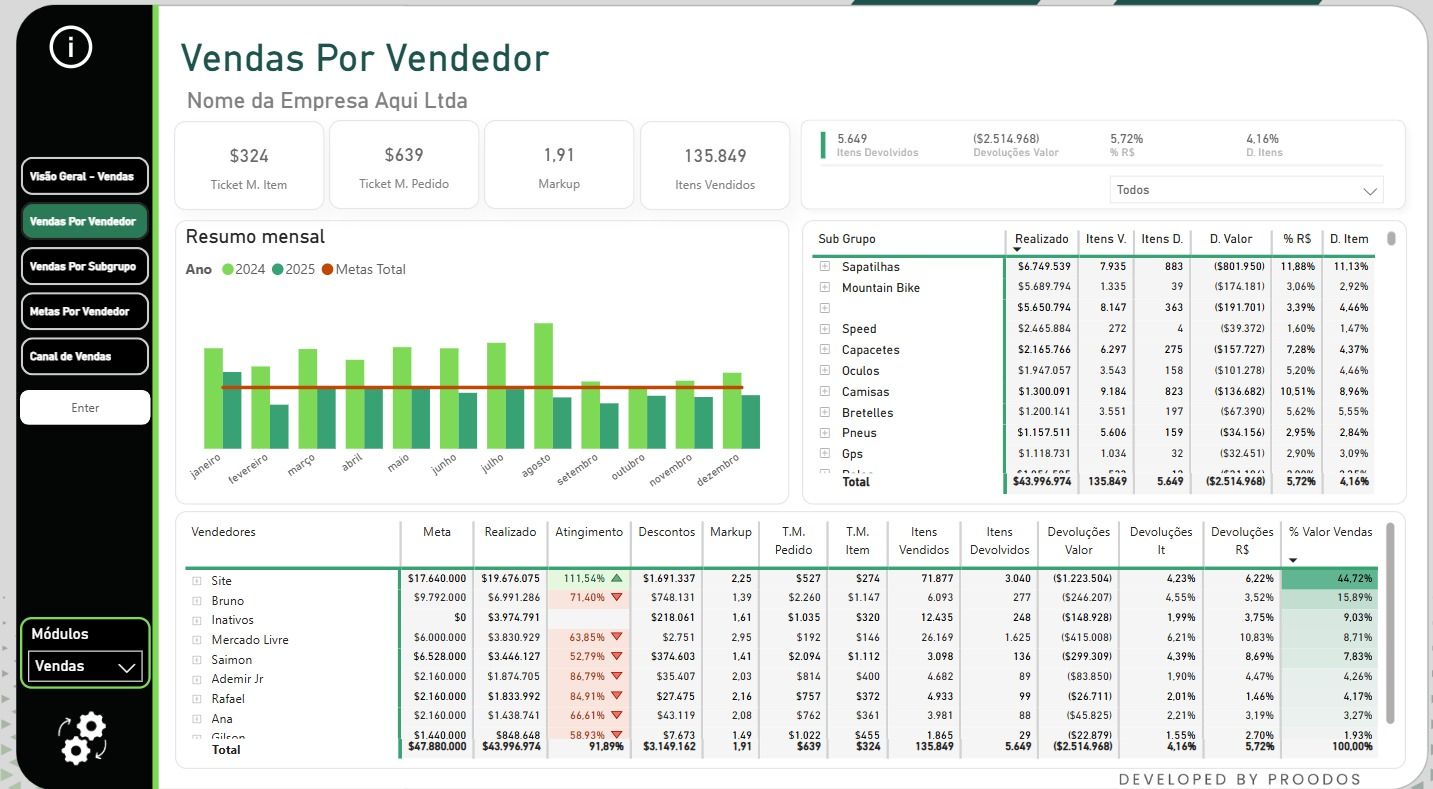1433x789 pixels.
Task: Expand the Sapatilhas sub group row
Action: 825,267
